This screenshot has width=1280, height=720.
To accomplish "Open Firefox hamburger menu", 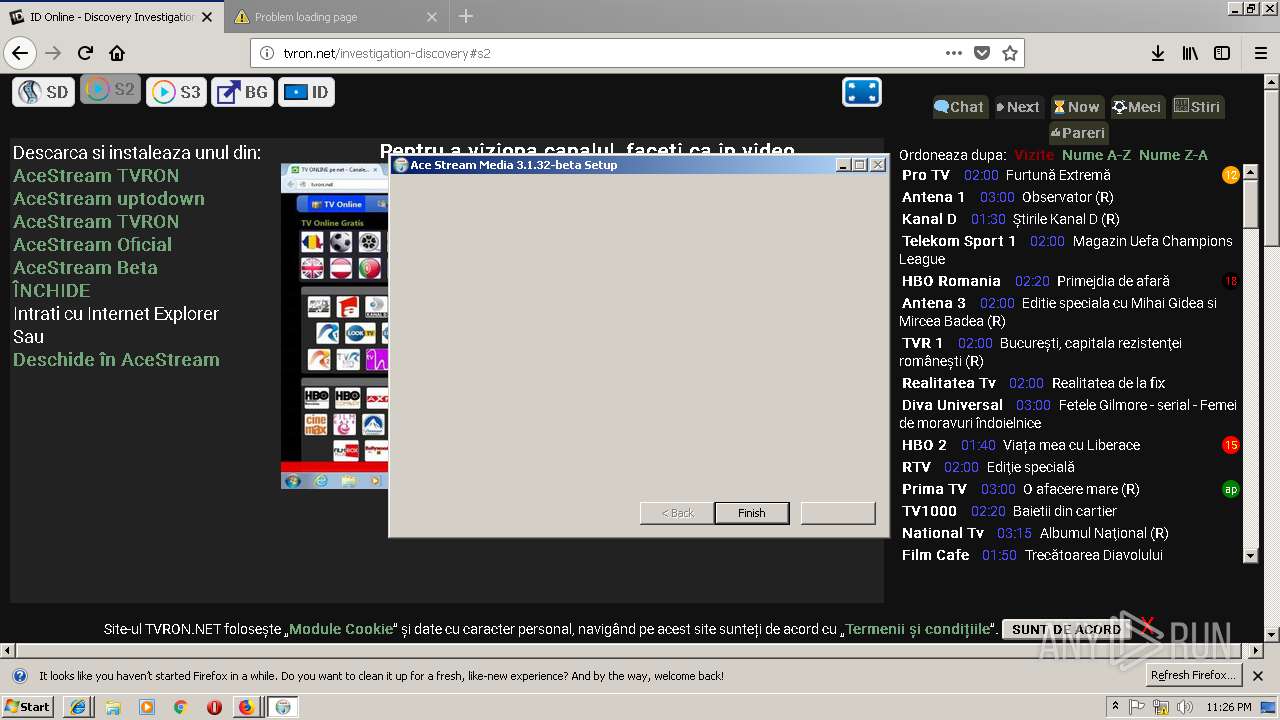I will (x=1260, y=53).
